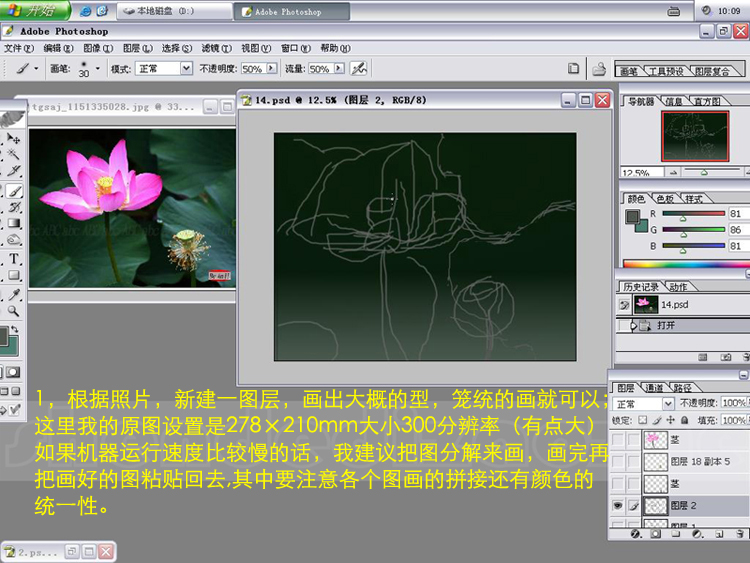Toggle lock all padlock icon
The image size is (750, 563).
pyautogui.click(x=684, y=420)
